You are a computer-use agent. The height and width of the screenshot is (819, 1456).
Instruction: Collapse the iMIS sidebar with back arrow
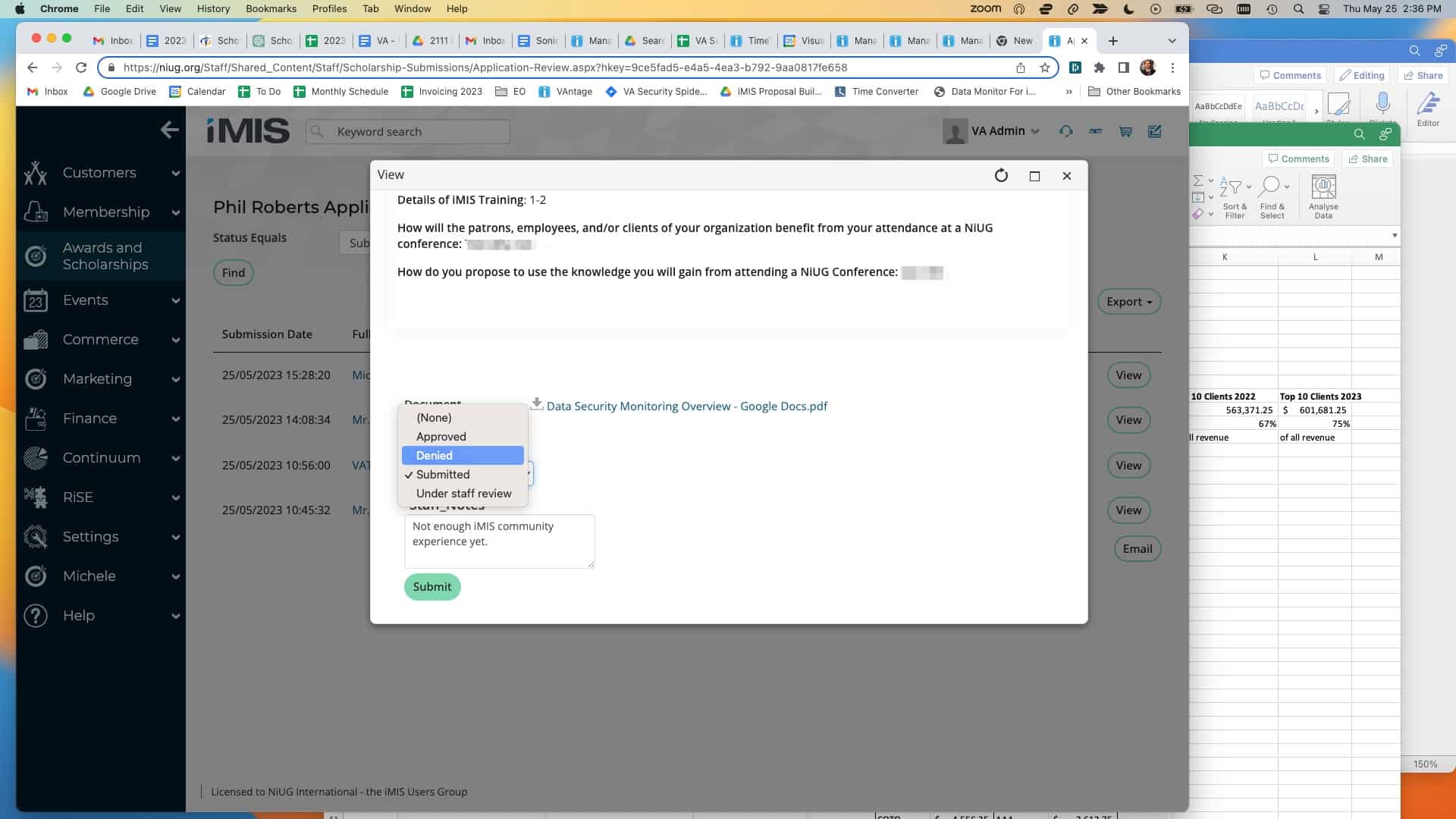point(170,130)
